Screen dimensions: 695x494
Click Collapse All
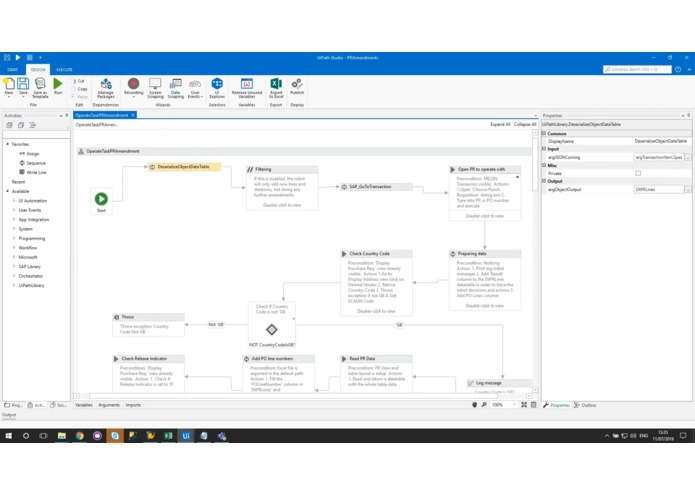coord(525,124)
